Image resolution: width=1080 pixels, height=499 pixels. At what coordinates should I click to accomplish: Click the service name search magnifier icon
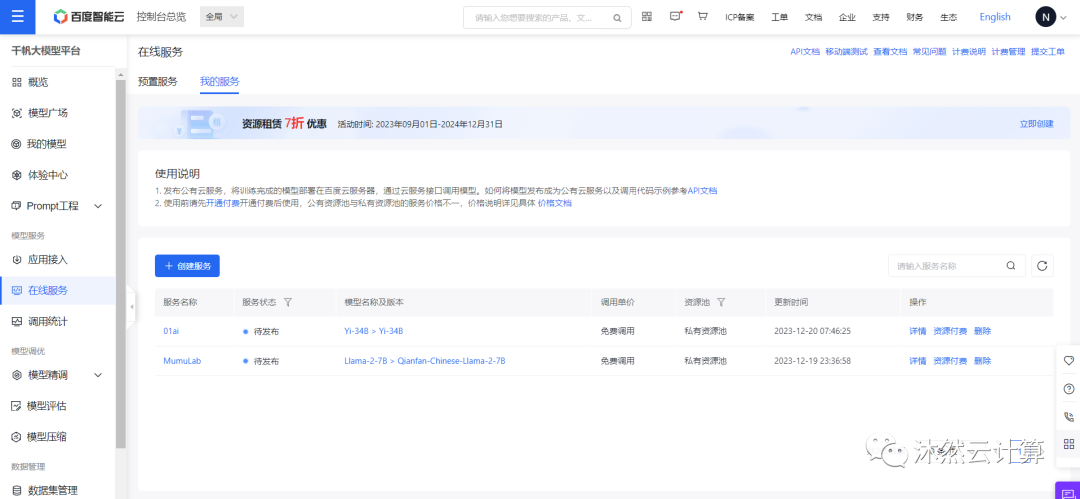coord(1010,265)
